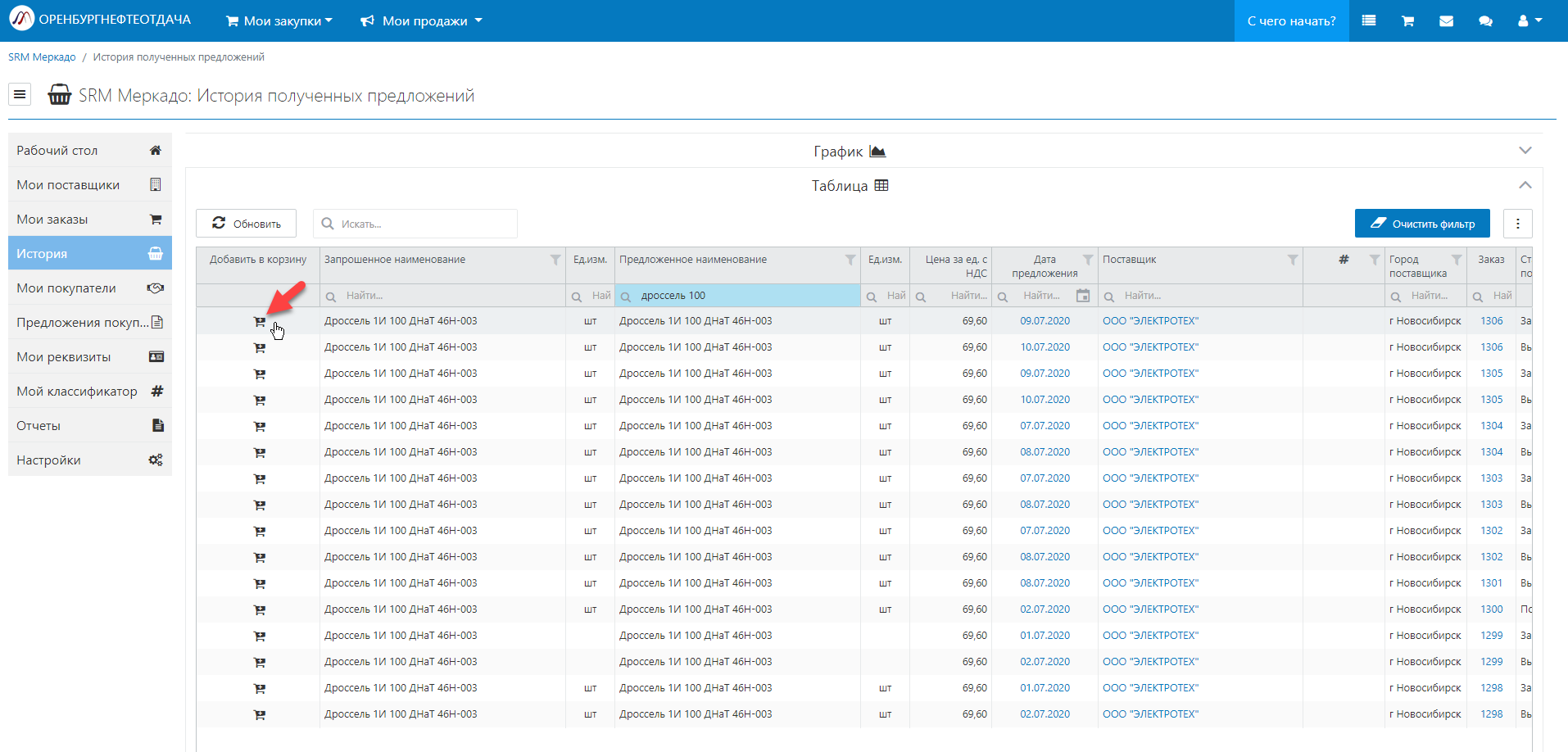Expand the Мои продажи menu
Screen dimensions: 1568x752
(x=422, y=21)
